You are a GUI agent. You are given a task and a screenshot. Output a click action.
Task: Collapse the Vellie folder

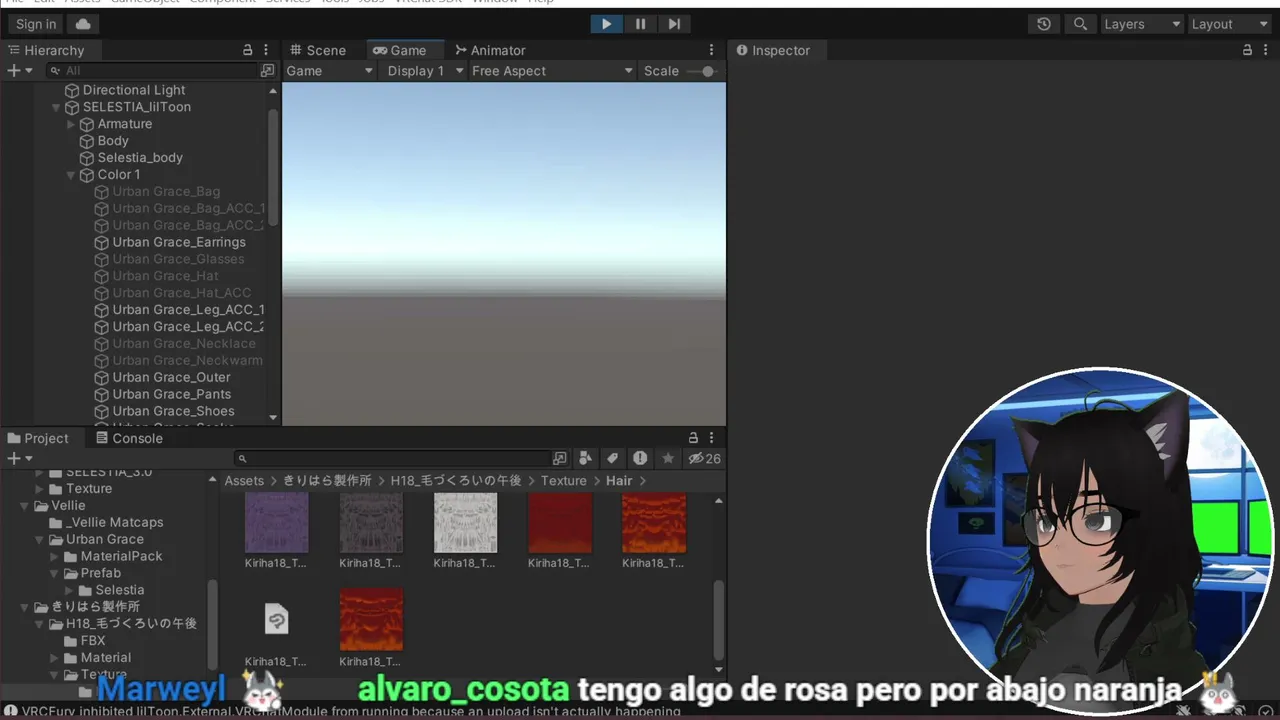[x=26, y=506]
